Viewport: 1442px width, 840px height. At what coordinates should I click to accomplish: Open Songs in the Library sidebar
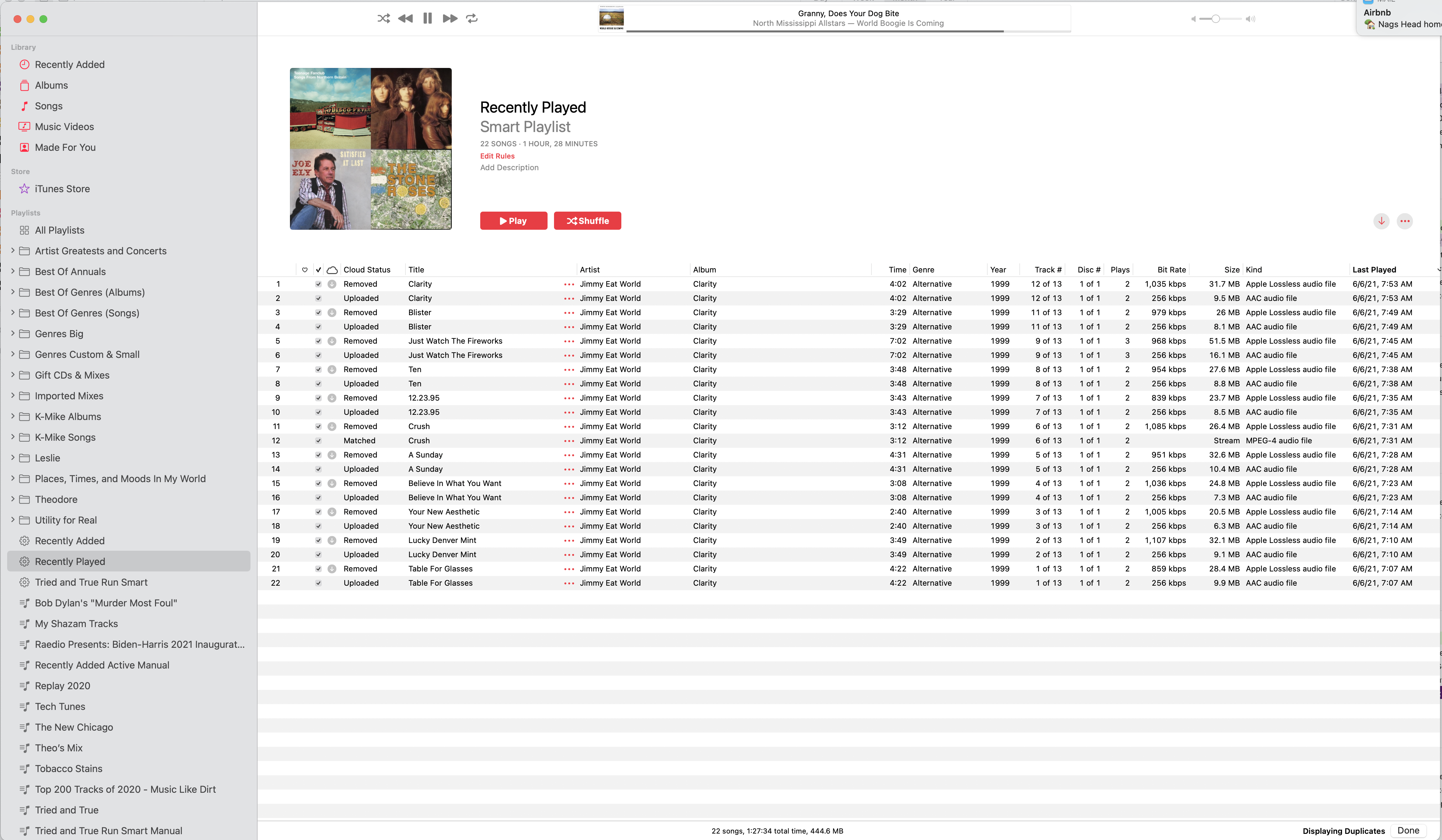coord(49,106)
